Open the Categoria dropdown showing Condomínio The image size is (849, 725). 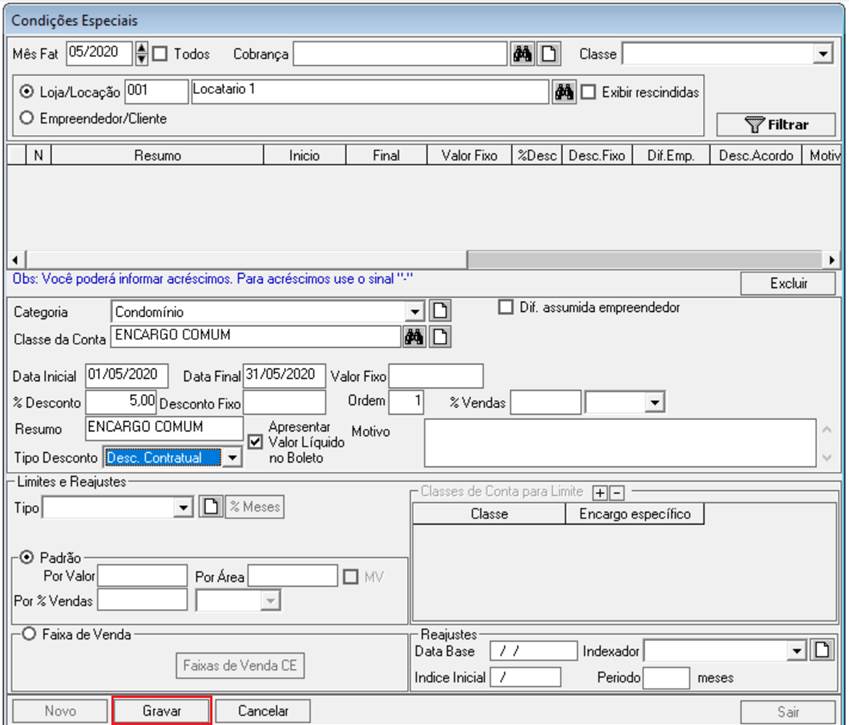(x=414, y=312)
